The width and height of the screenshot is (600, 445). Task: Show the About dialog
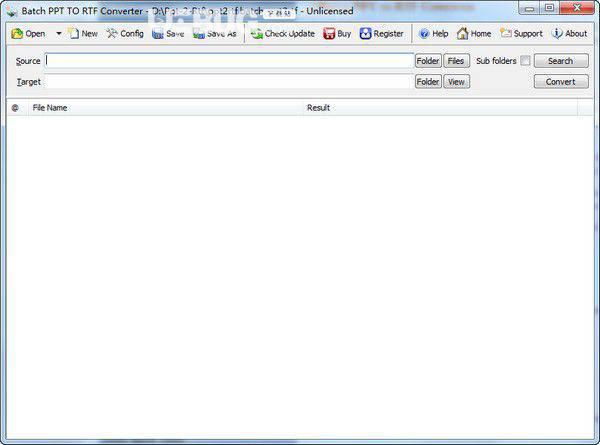click(570, 34)
